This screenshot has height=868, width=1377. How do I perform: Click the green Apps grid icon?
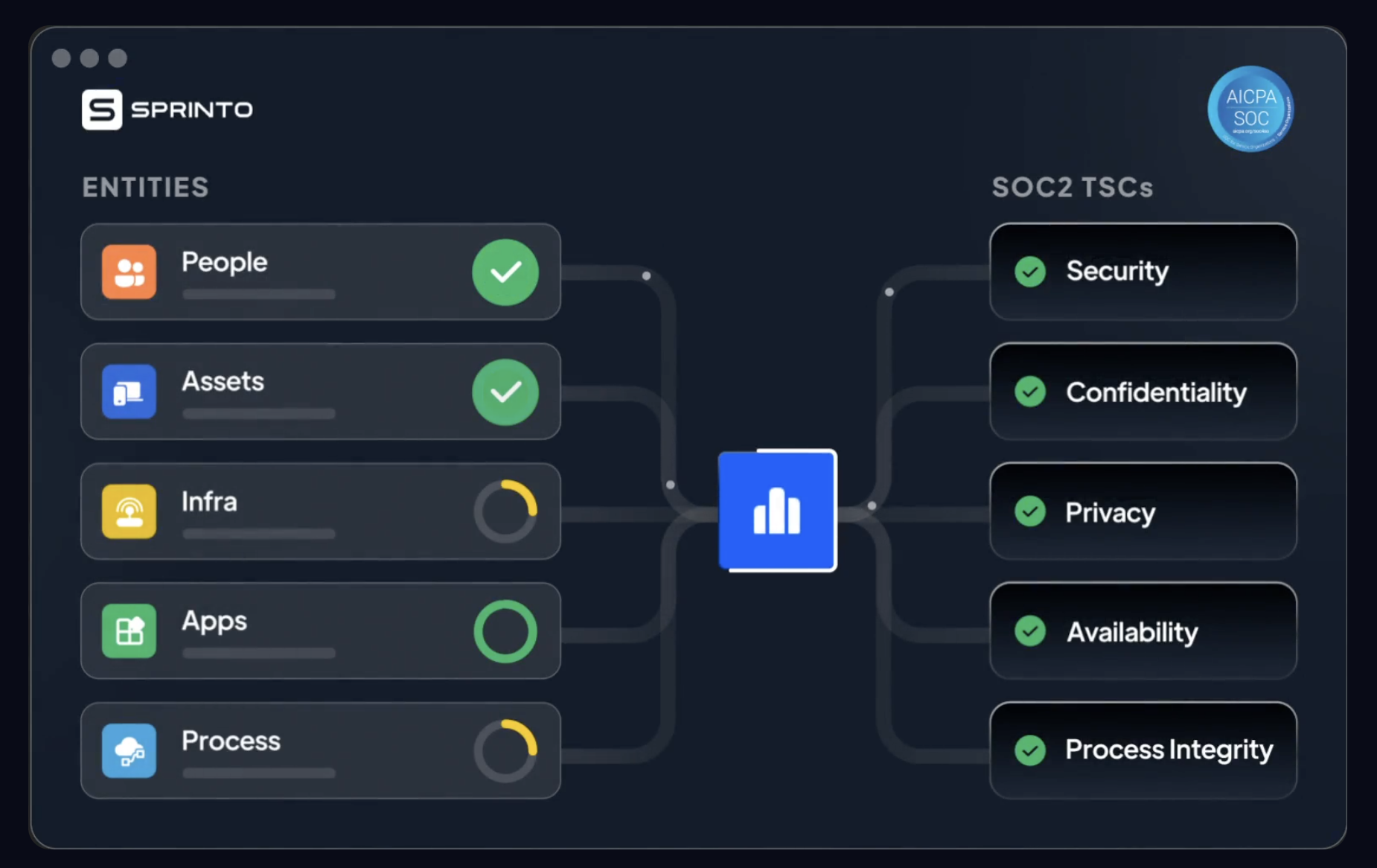(x=129, y=631)
